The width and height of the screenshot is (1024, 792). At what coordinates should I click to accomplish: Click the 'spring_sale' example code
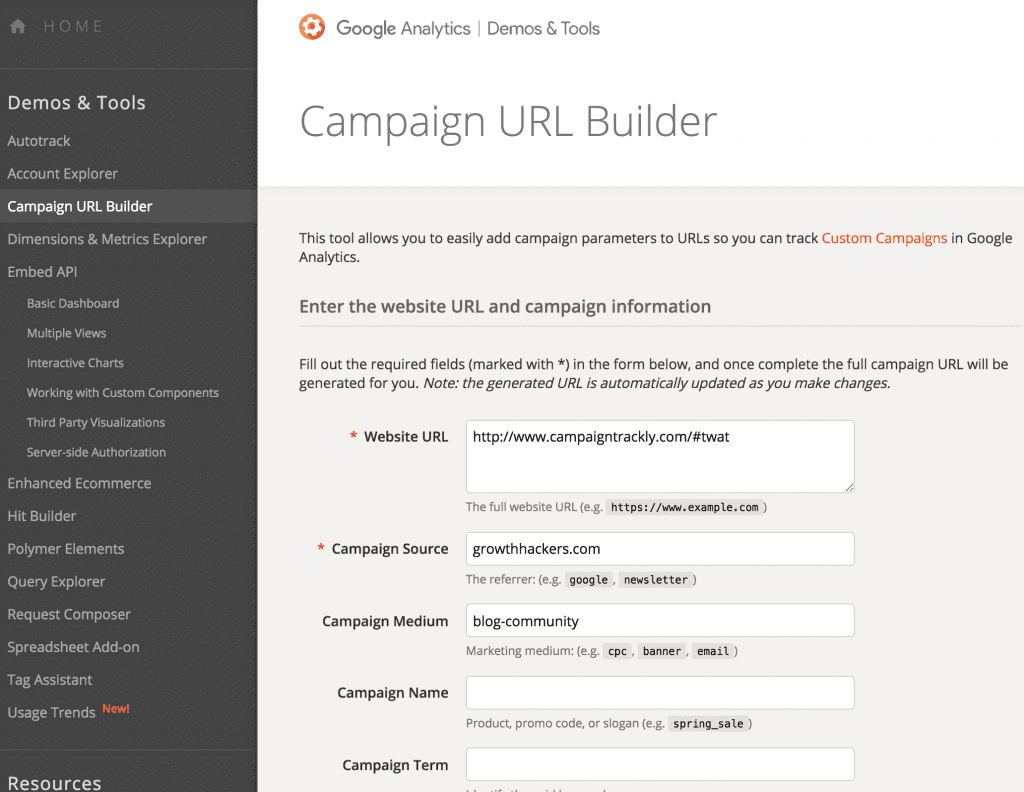tap(708, 723)
